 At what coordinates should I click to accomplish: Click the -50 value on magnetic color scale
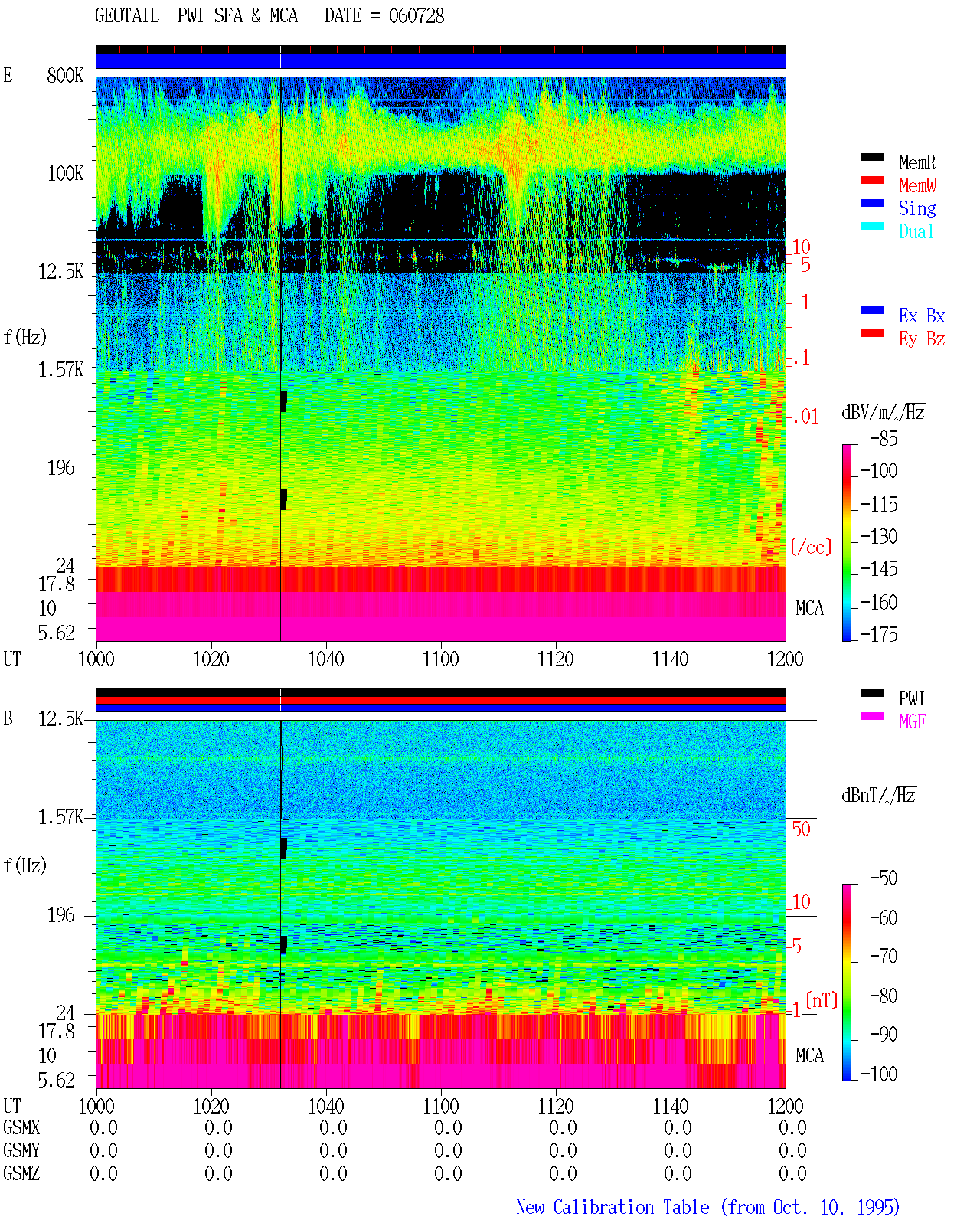tap(884, 878)
